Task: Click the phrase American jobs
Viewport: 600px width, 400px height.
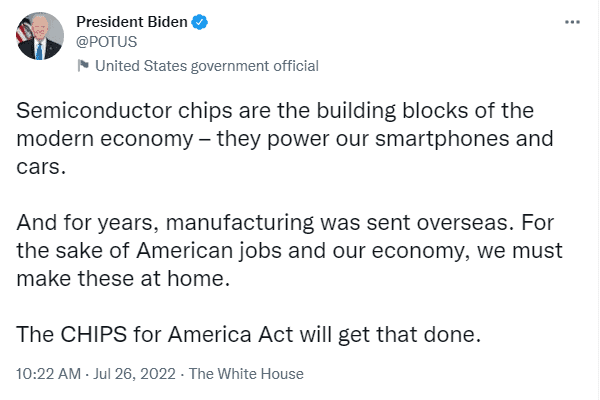Action: click(x=209, y=251)
